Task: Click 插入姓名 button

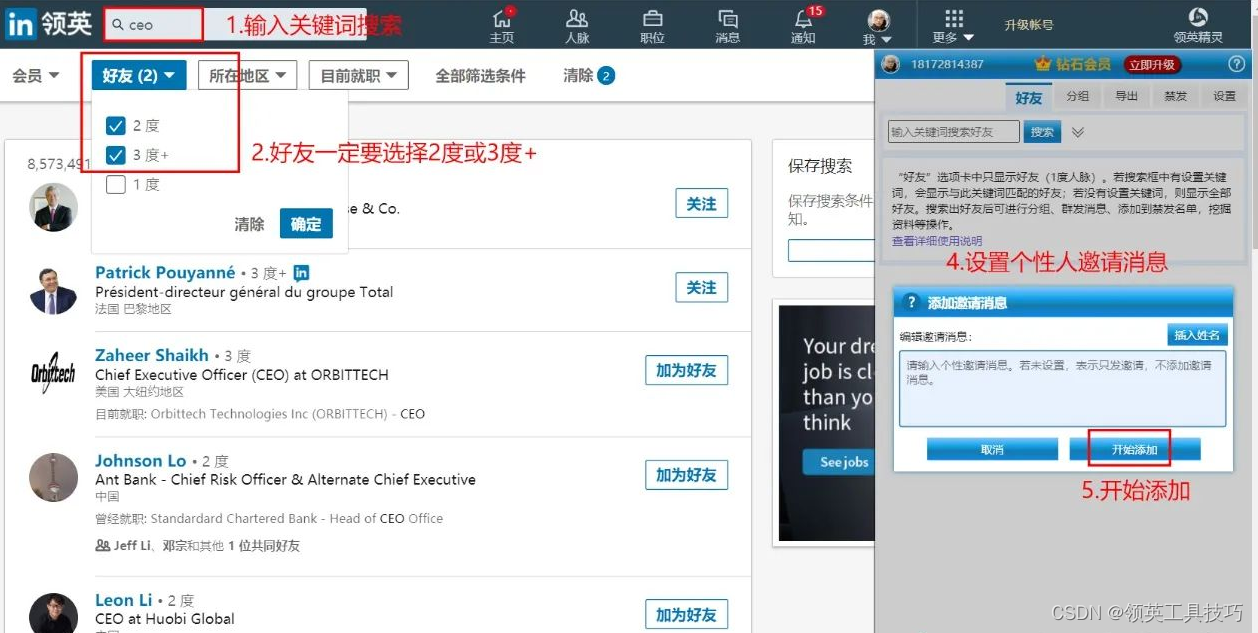Action: point(1196,335)
